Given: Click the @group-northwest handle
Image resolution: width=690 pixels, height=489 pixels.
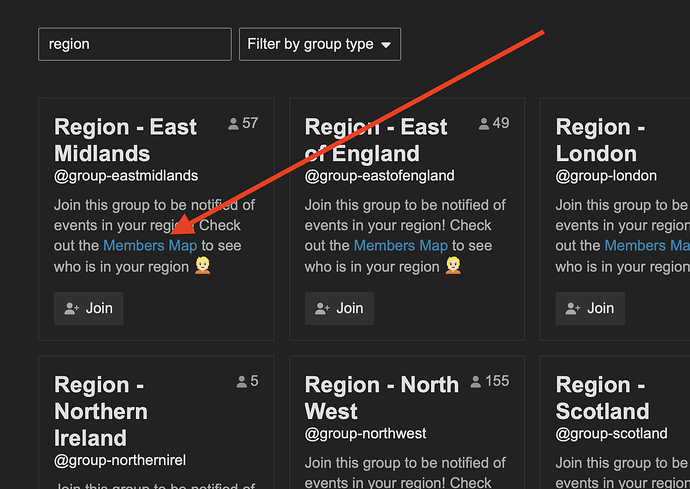Looking at the screenshot, I should coord(365,434).
